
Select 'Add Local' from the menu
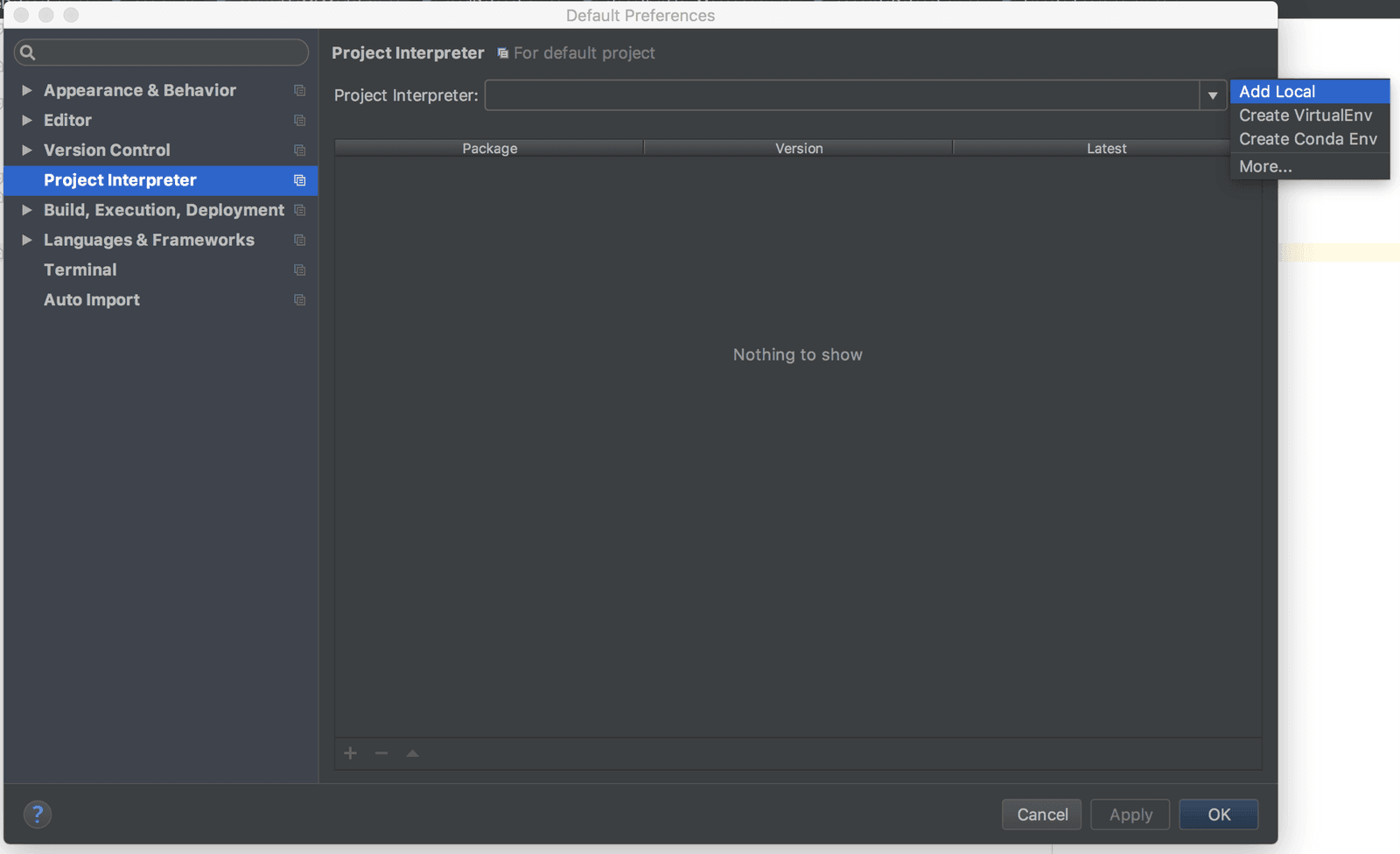(x=1277, y=90)
